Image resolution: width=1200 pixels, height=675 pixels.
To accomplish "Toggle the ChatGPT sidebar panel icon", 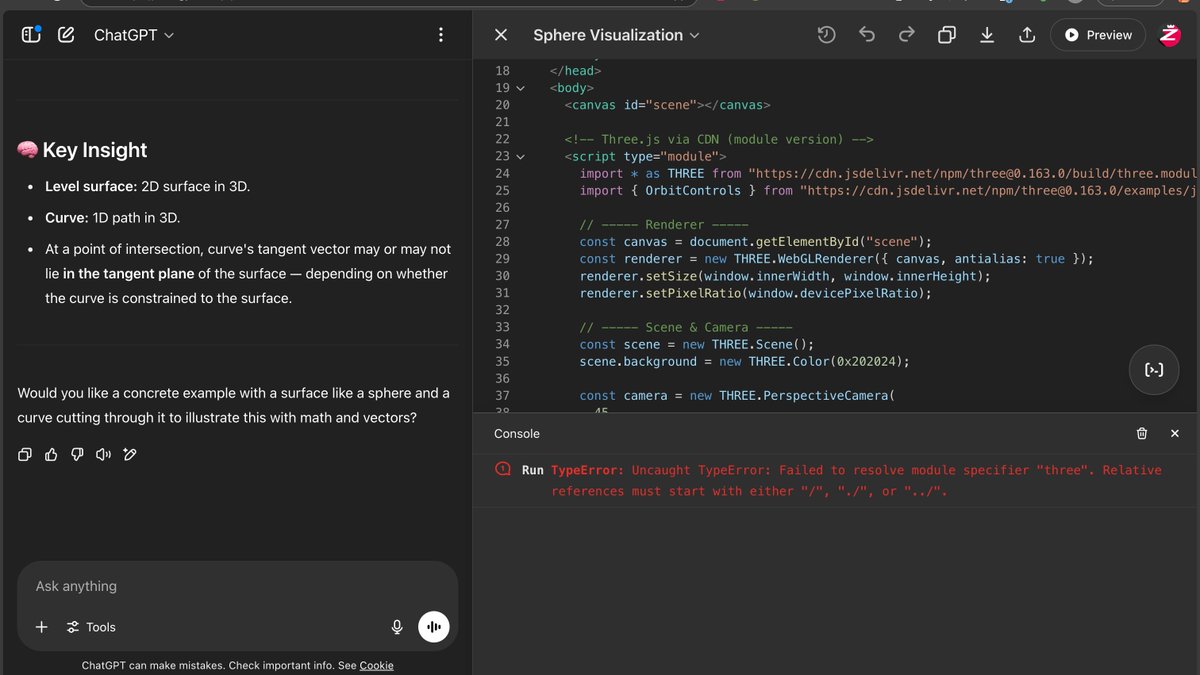I will coord(31,35).
